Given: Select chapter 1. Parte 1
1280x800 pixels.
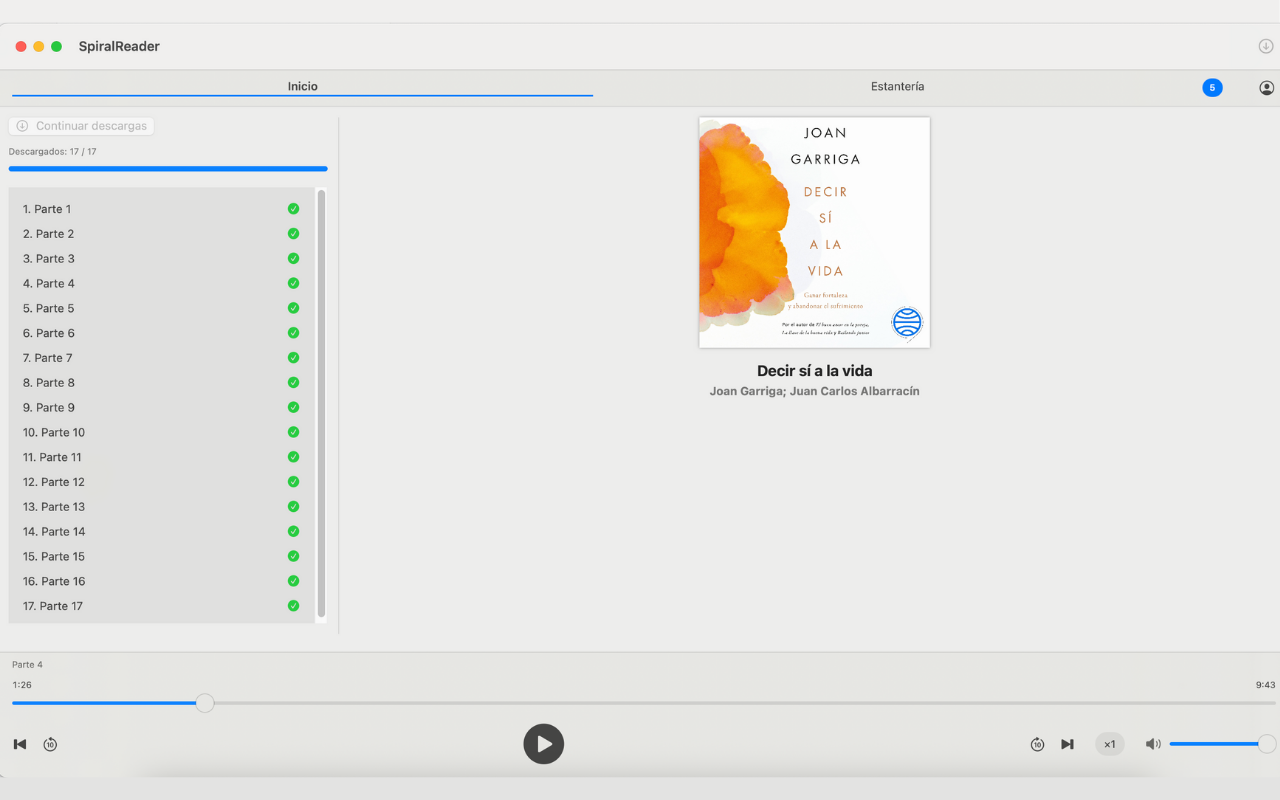Looking at the screenshot, I should [x=162, y=209].
